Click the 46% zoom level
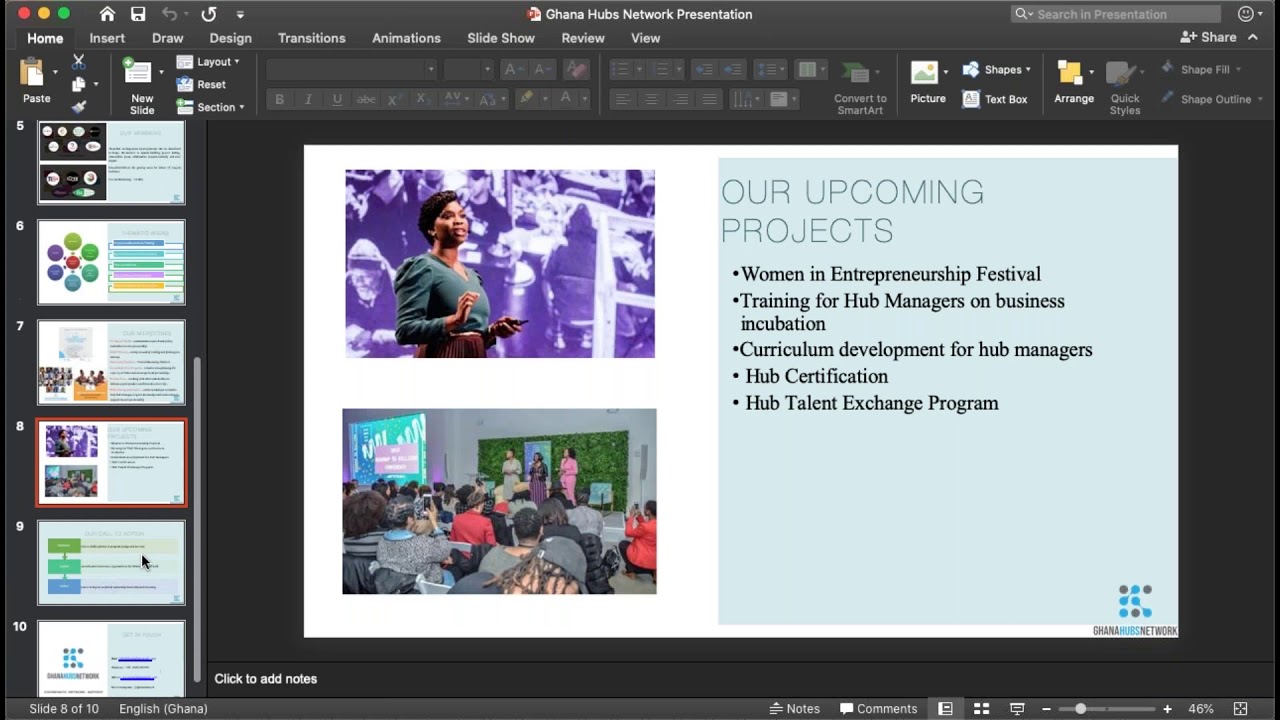The image size is (1280, 720). click(x=1200, y=708)
